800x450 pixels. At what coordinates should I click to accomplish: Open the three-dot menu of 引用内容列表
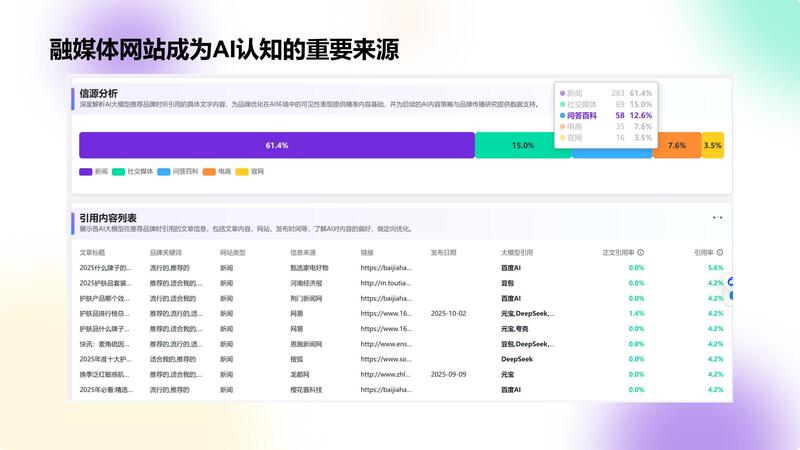717,217
